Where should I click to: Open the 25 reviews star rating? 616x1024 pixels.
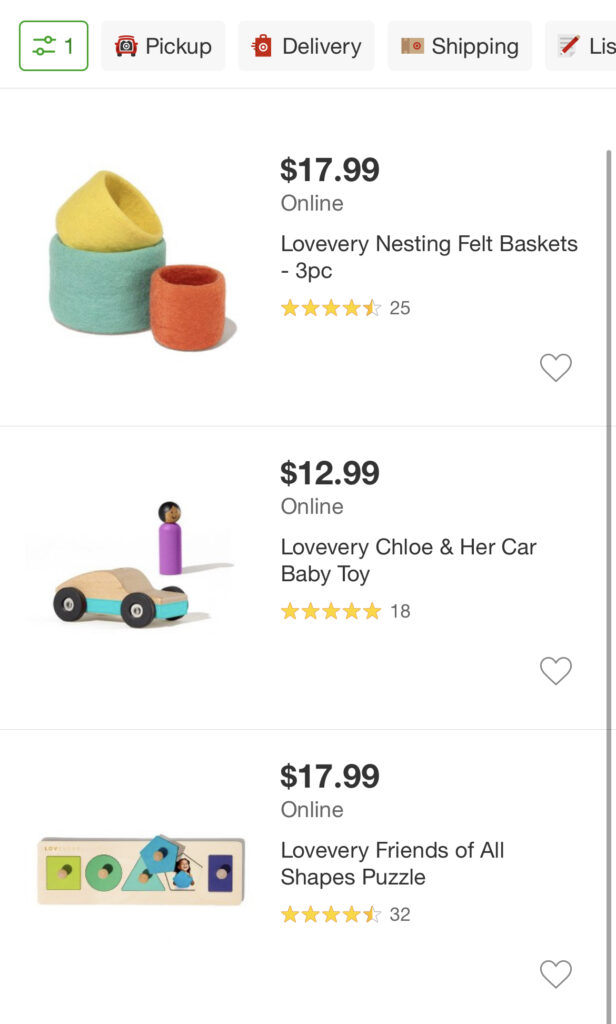pos(346,308)
